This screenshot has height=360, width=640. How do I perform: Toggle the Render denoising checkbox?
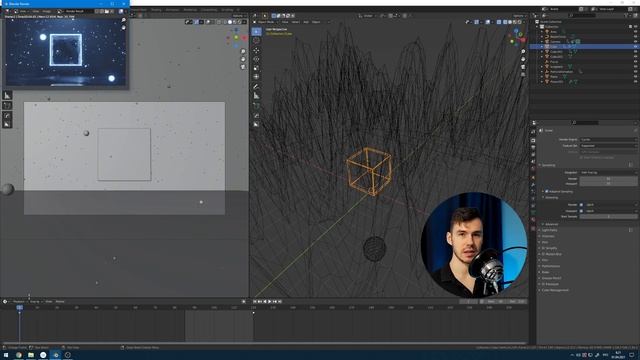tap(581, 205)
